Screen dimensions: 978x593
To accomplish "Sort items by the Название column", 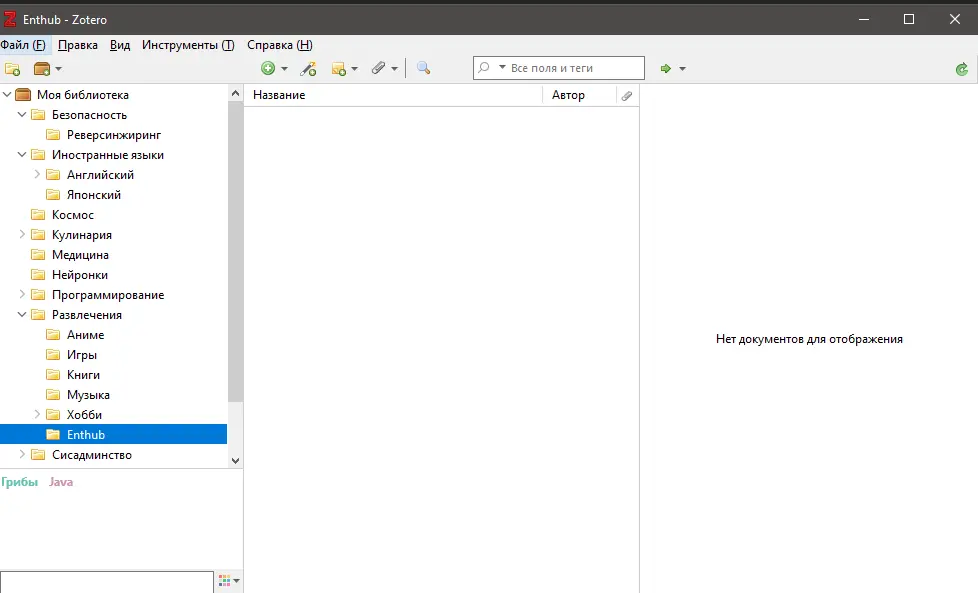I will coord(393,95).
